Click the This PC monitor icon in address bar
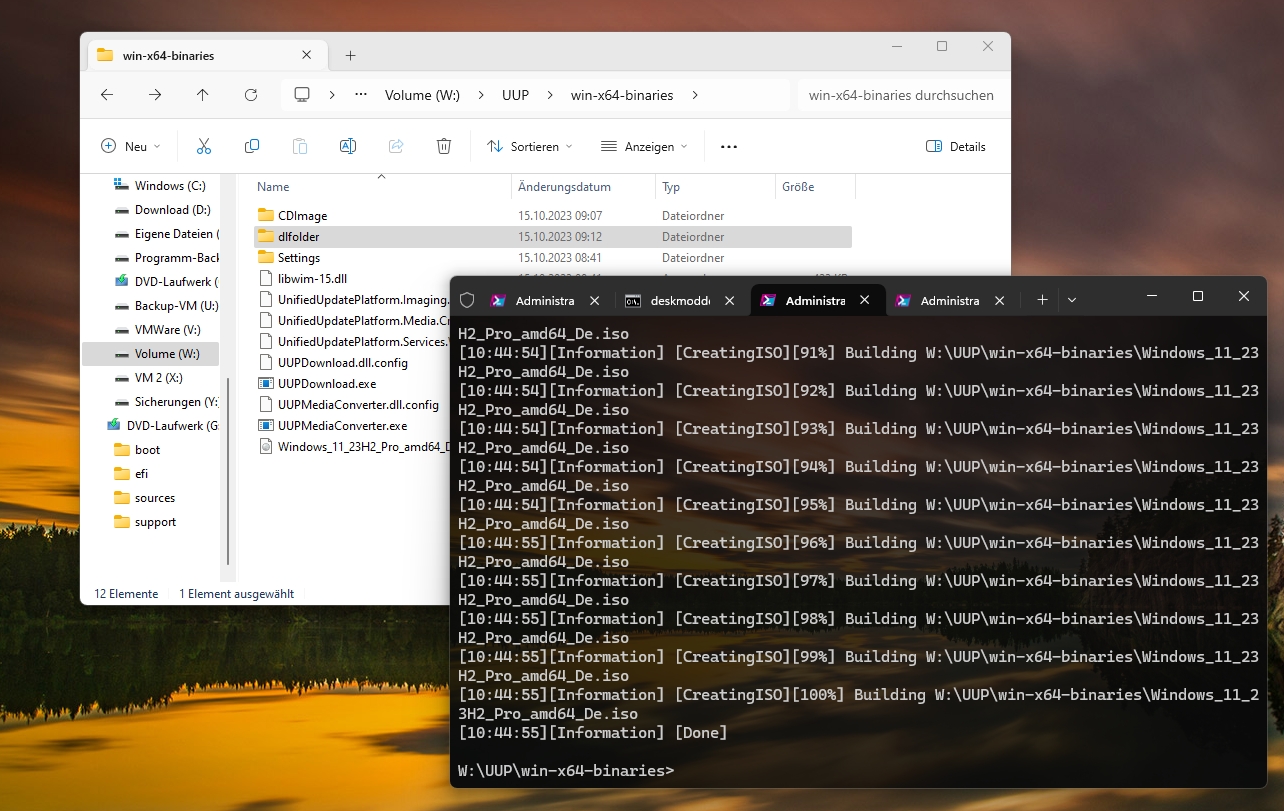This screenshot has height=811, width=1284. (302, 95)
